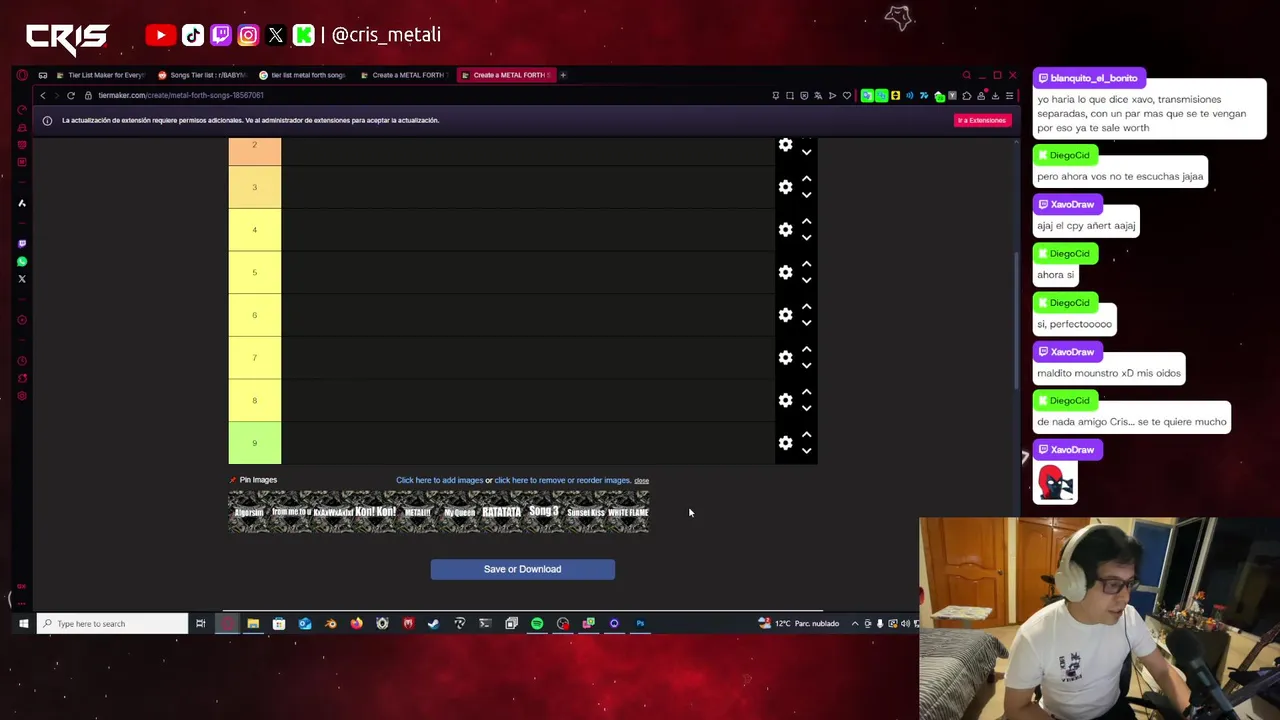
Task: Open settings gear for tier row 9
Action: pyautogui.click(x=786, y=442)
